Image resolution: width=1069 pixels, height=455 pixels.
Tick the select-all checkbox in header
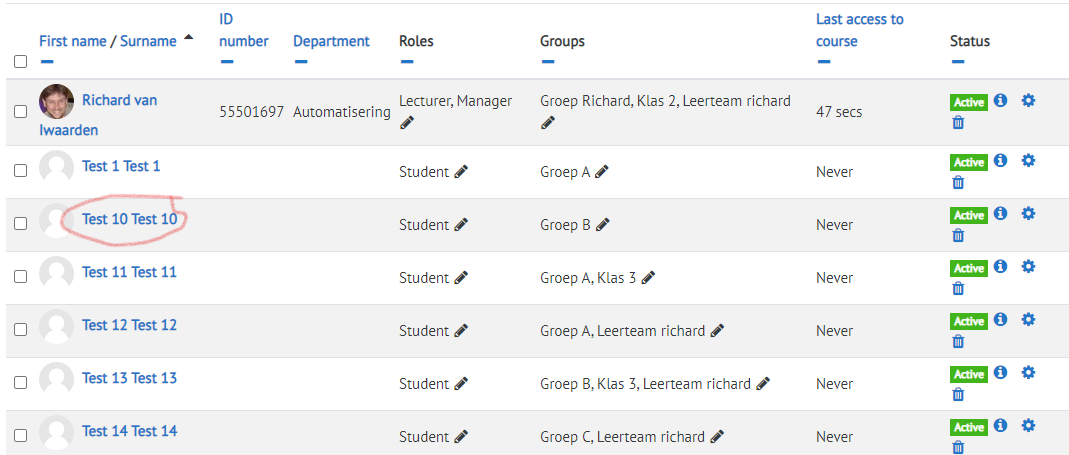point(20,61)
